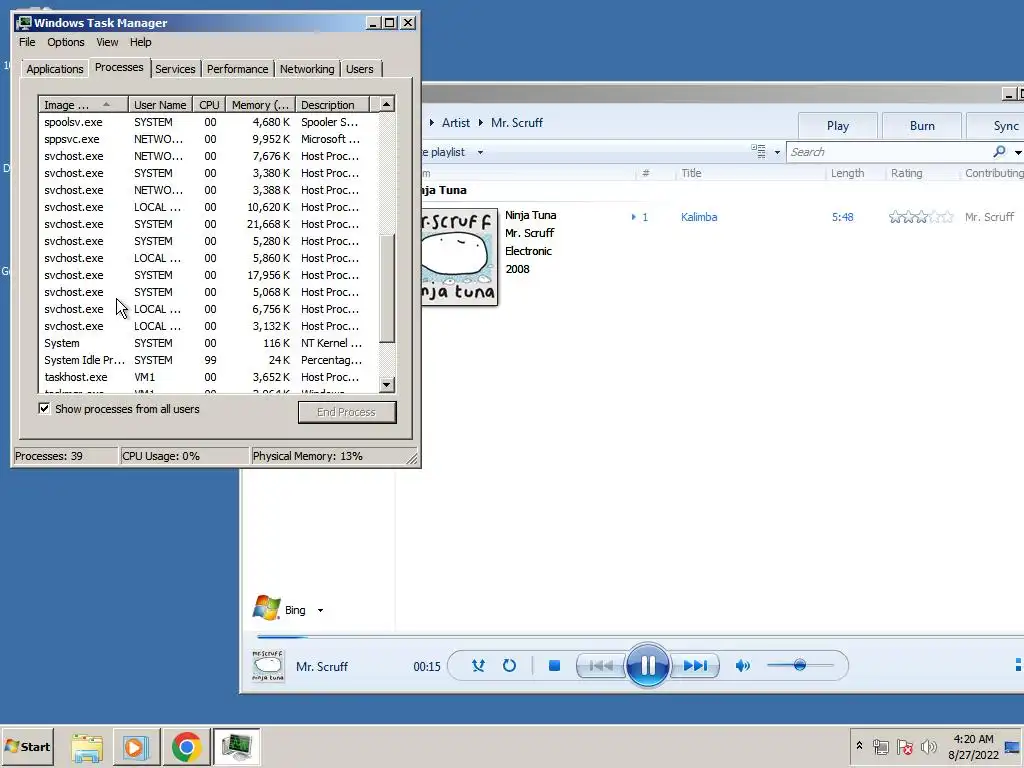Click the Media Player search field

pos(888,152)
